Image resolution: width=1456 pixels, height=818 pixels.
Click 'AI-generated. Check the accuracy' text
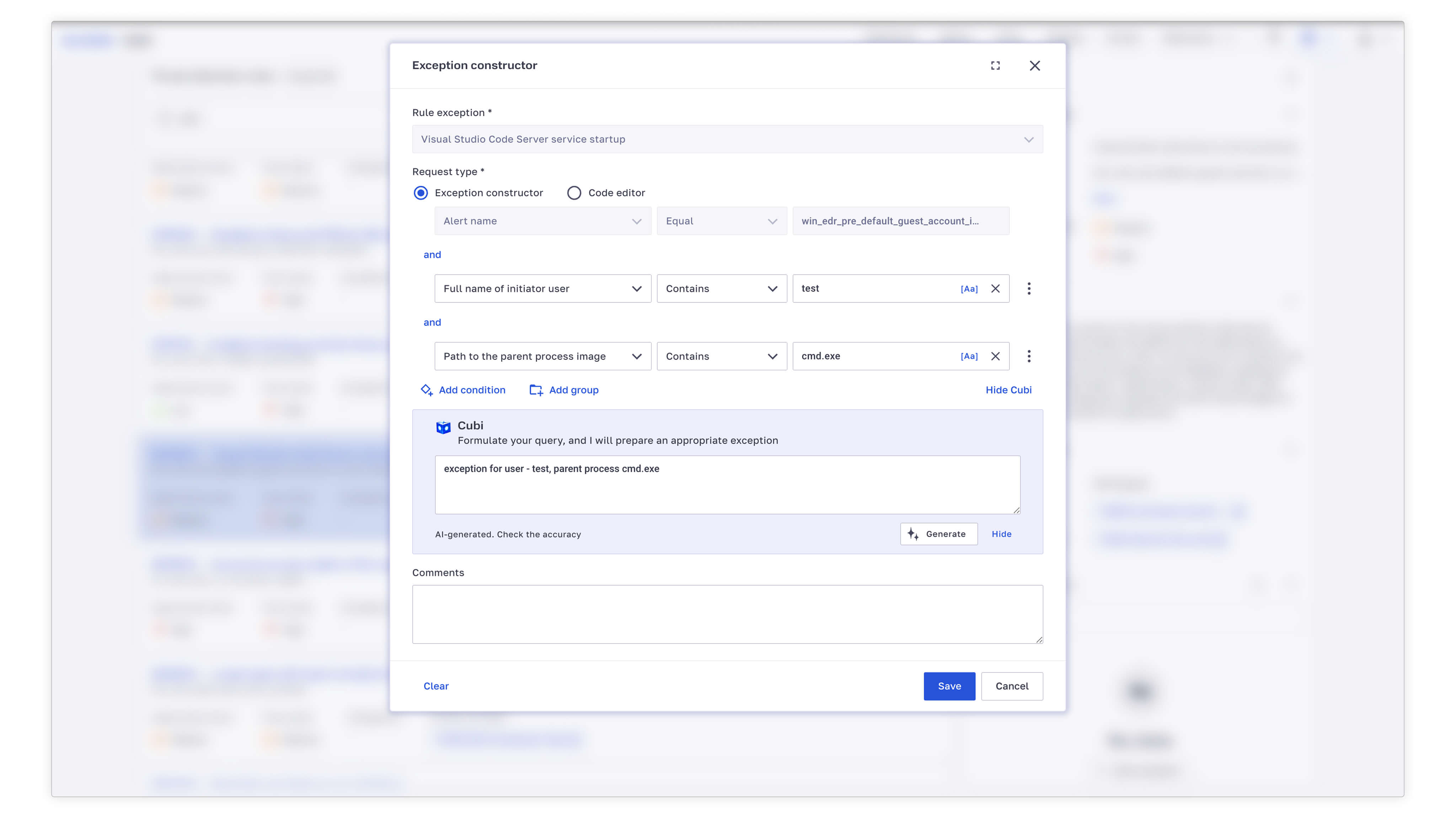coord(508,534)
